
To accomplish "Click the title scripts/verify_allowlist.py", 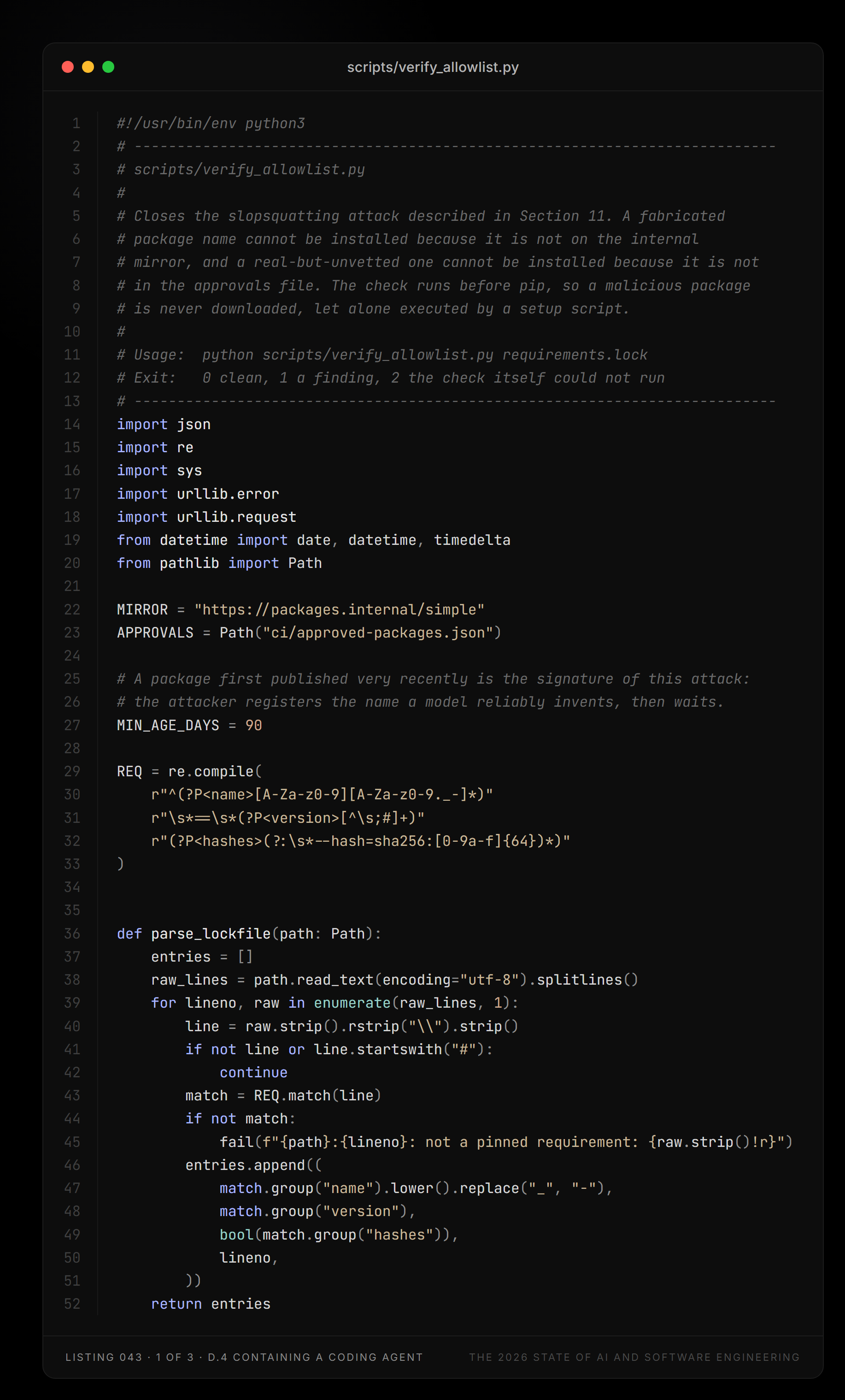I will coord(433,67).
